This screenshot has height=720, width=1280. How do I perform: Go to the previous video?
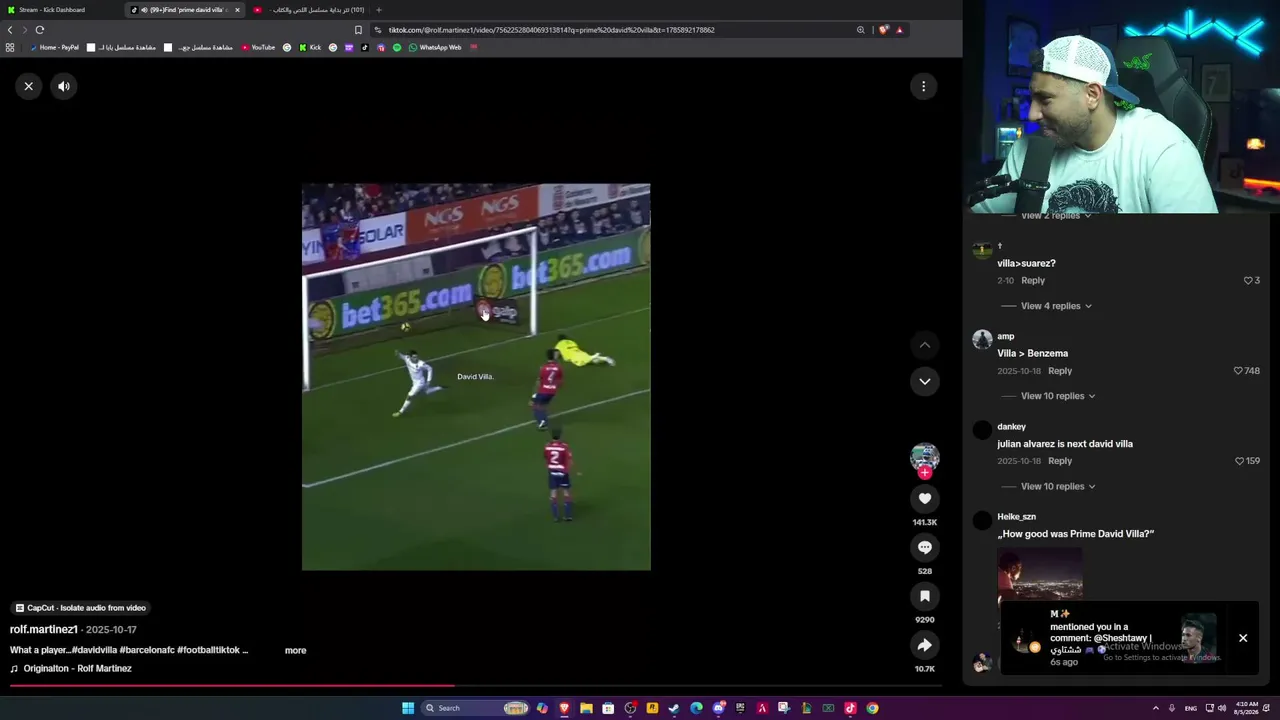(x=924, y=345)
